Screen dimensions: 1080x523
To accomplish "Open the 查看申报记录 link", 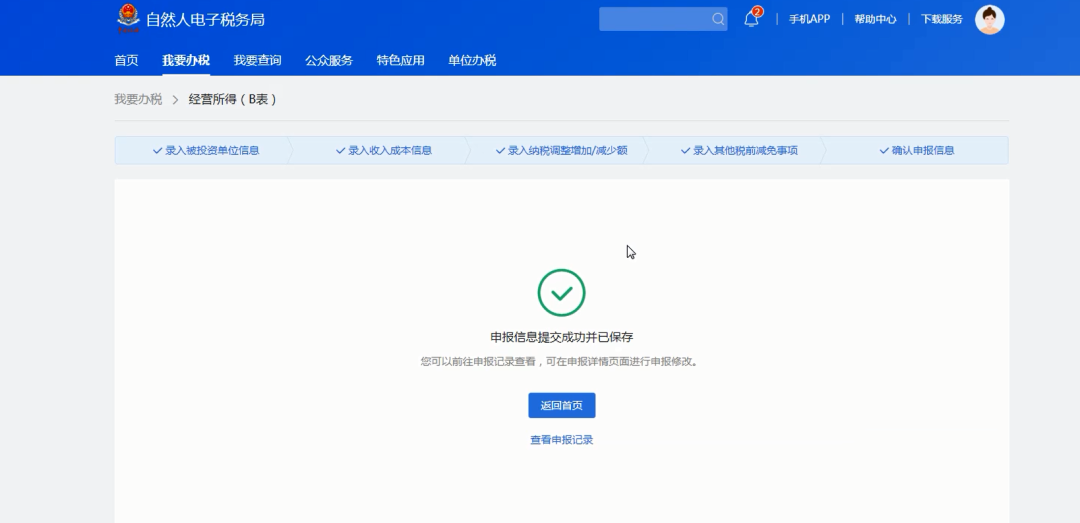I will (x=561, y=440).
